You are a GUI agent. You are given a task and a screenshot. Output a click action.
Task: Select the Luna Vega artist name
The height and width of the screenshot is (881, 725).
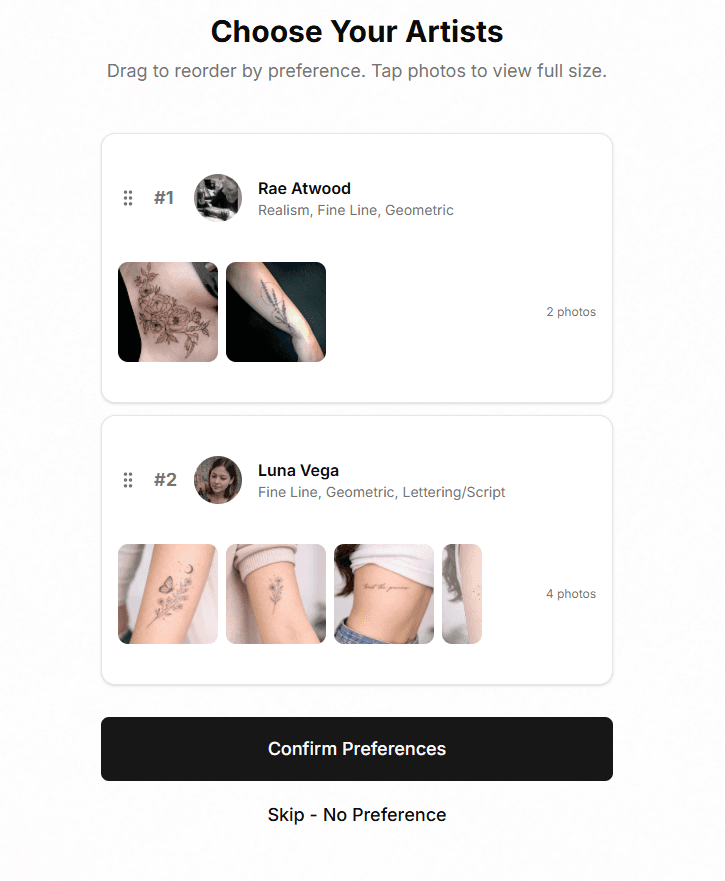click(298, 470)
